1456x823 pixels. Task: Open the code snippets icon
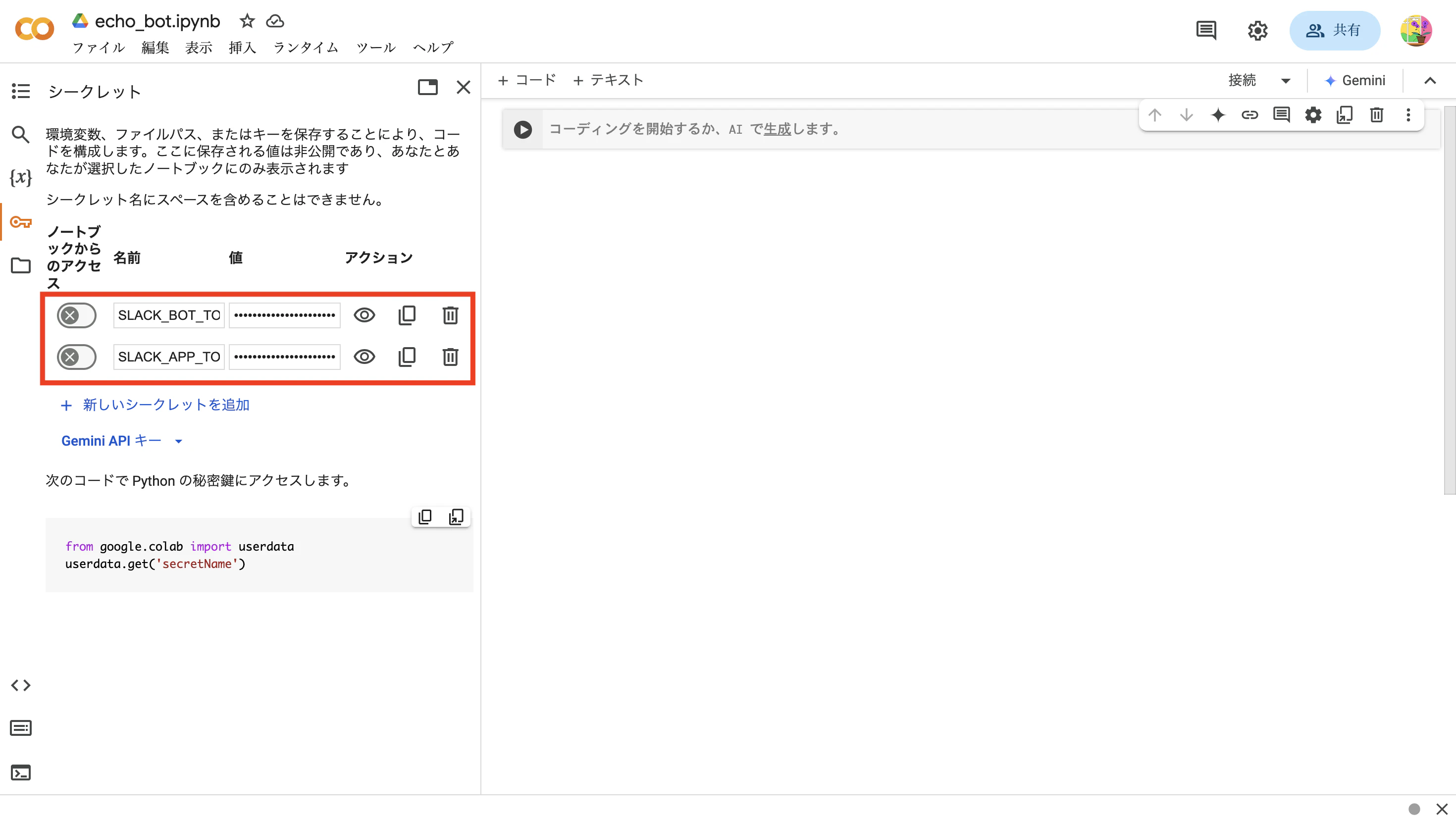21,685
